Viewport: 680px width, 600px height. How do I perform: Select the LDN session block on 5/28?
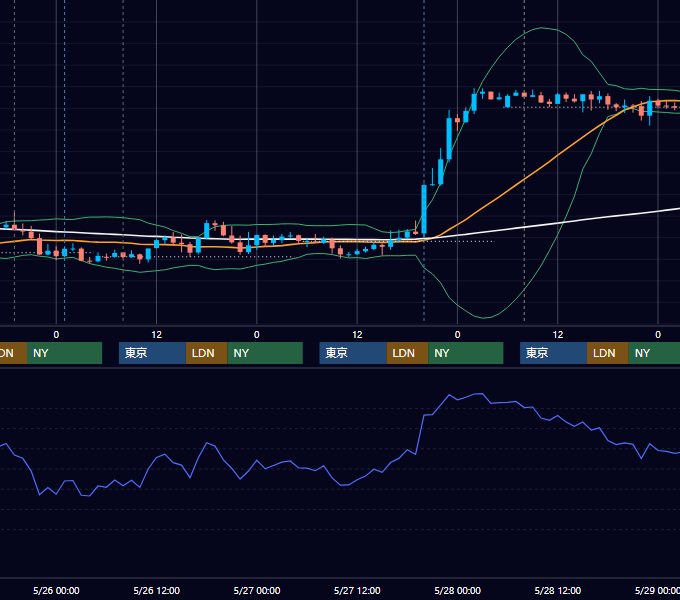click(608, 353)
